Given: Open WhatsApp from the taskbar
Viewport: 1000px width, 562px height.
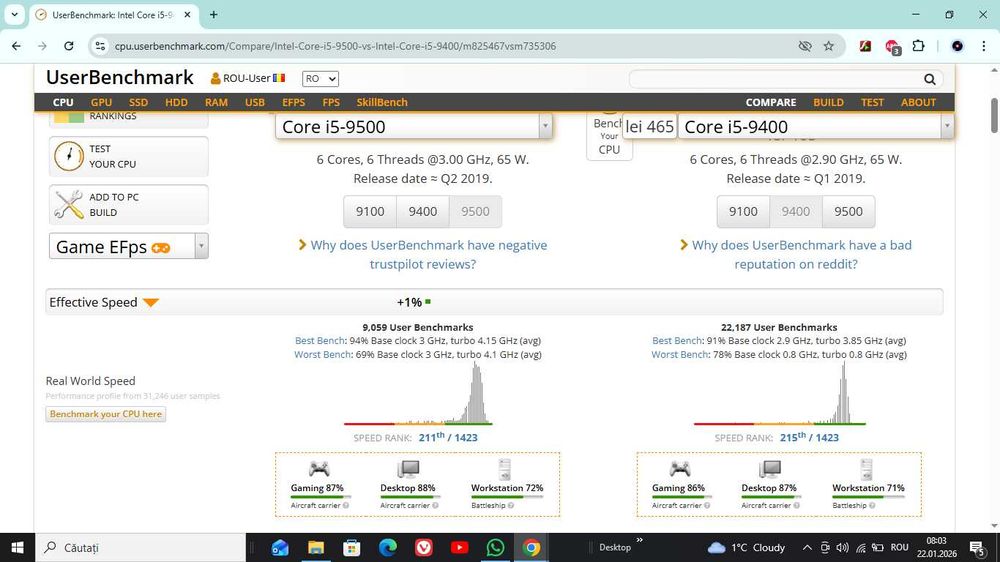Looking at the screenshot, I should (495, 547).
